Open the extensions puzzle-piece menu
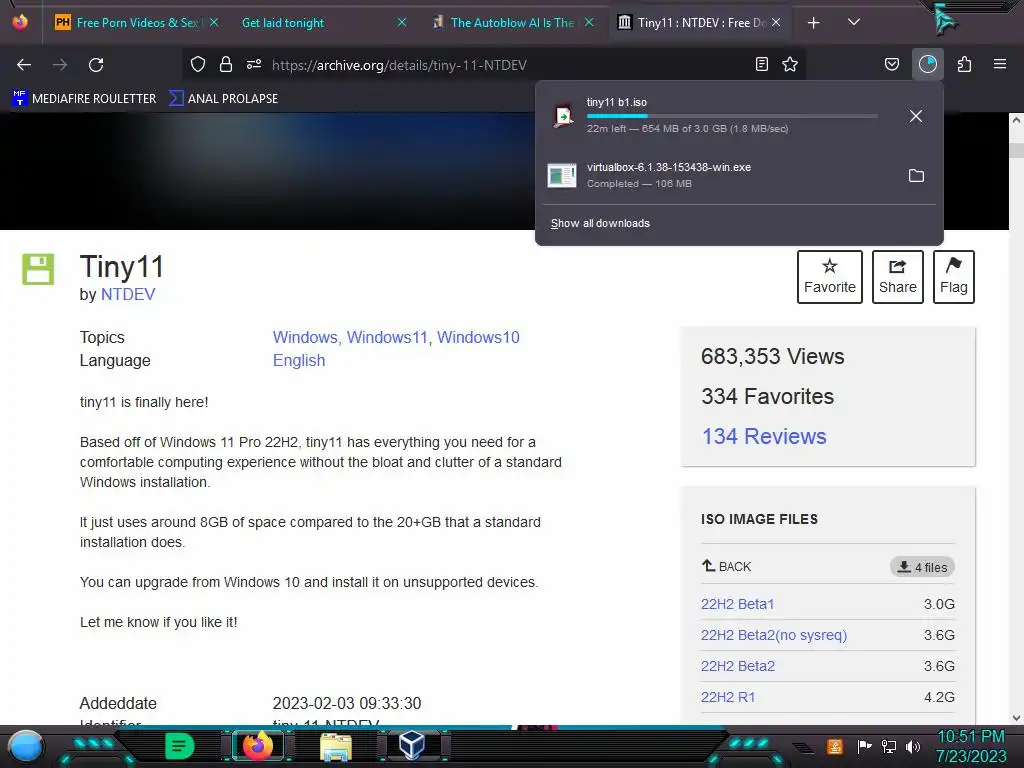Screen dimensions: 1024x768 click(964, 64)
